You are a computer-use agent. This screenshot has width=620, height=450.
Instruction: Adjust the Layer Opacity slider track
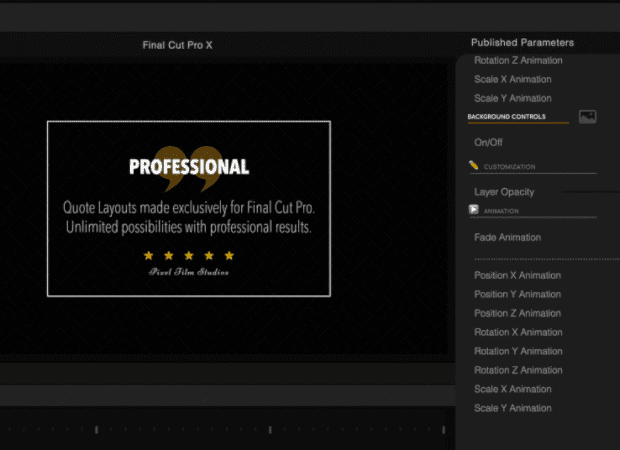[x=591, y=192]
